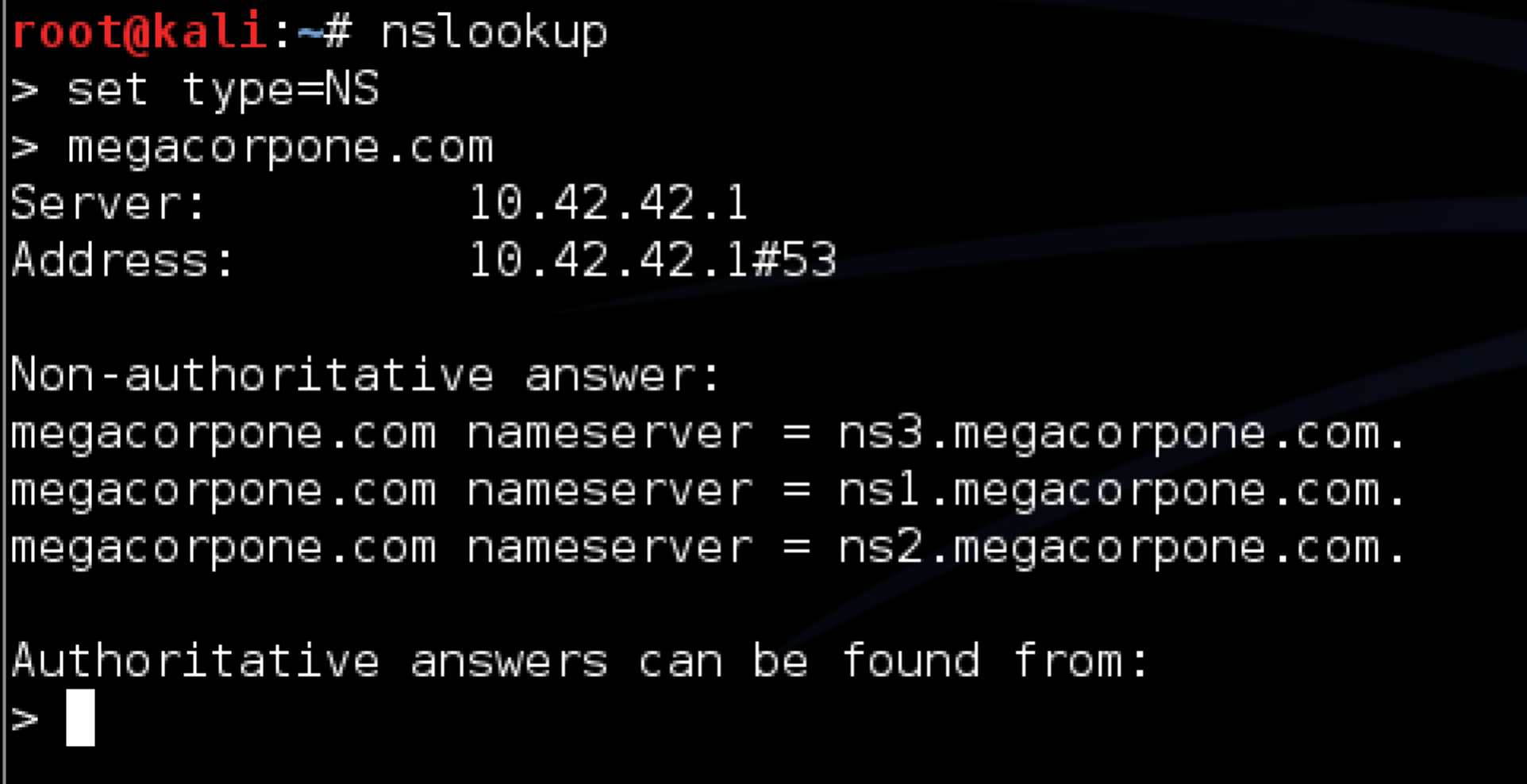Click ns2.megacorpone.com nameserver entry
This screenshot has height=784, width=1527.
pyautogui.click(x=1121, y=548)
